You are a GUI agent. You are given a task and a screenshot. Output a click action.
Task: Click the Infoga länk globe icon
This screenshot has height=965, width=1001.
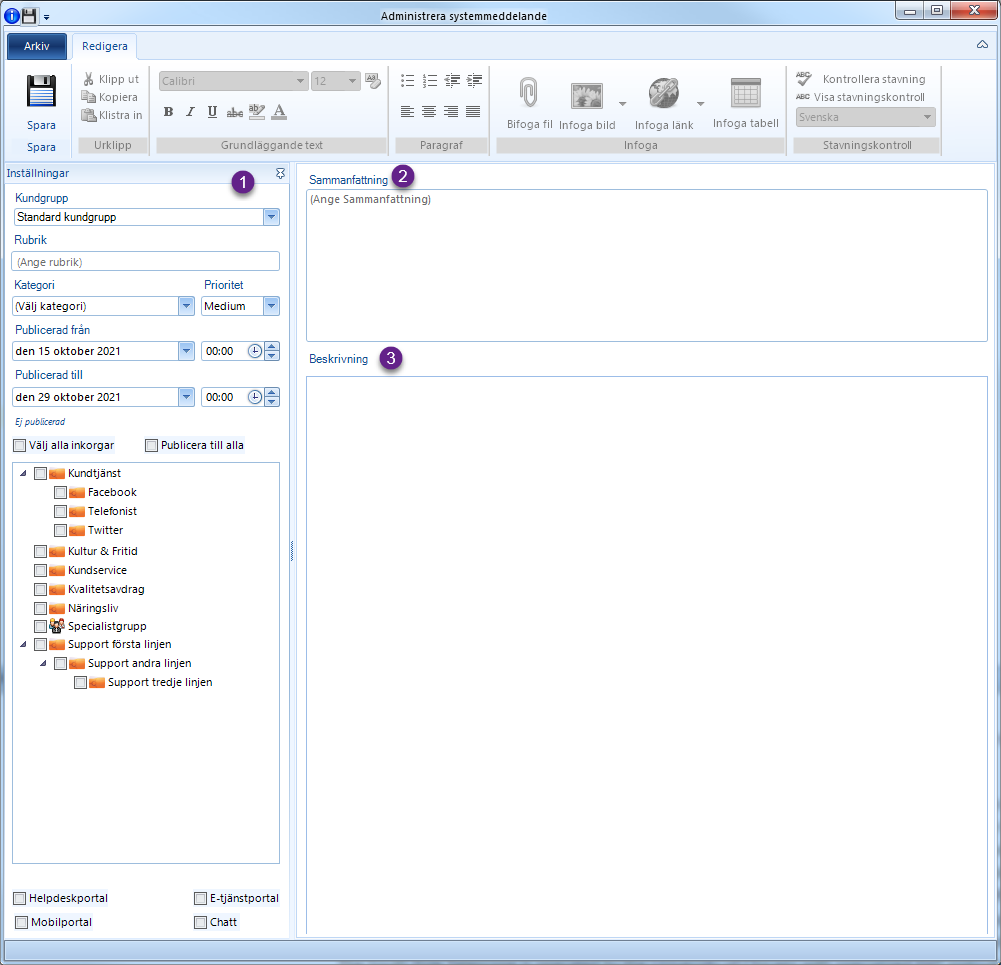coord(664,93)
